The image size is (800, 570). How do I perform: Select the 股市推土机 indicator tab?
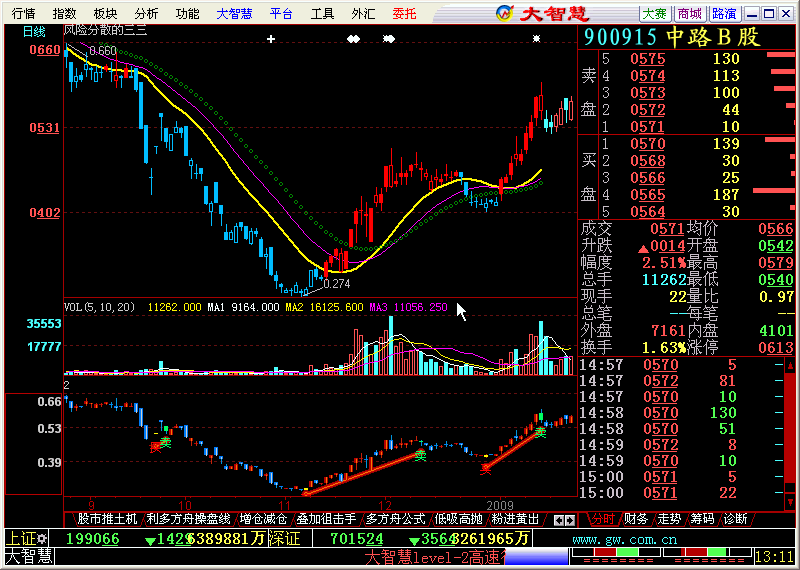[107, 519]
